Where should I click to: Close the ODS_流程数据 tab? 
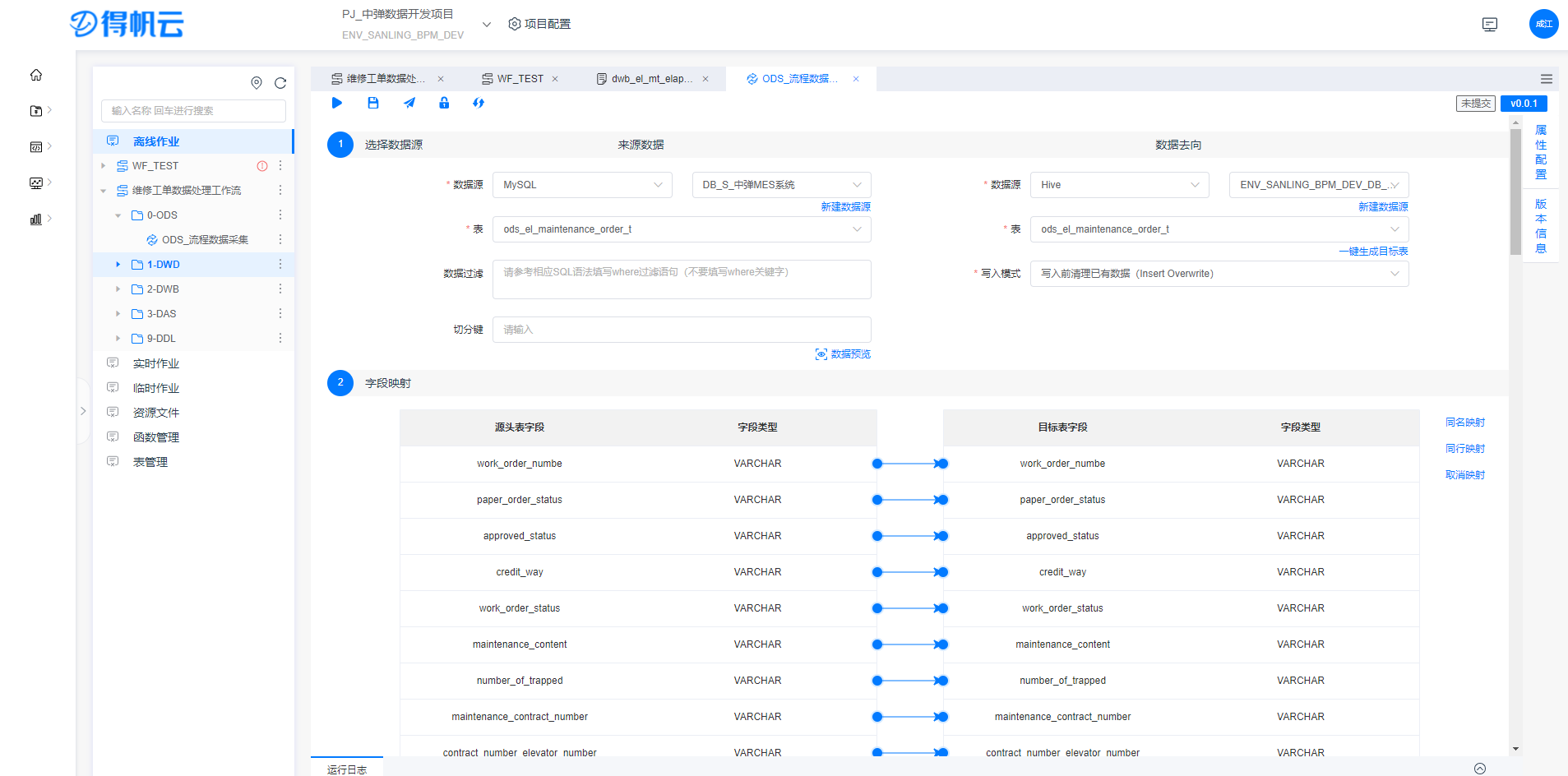(x=856, y=79)
